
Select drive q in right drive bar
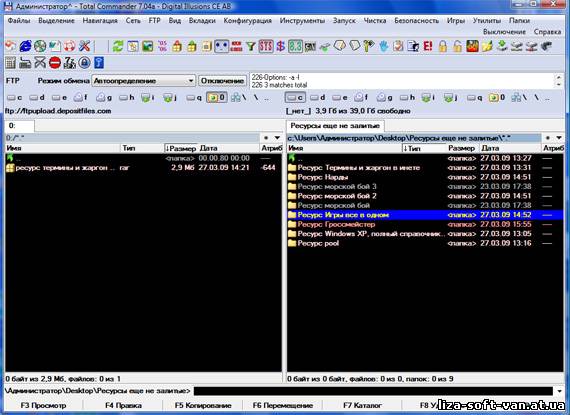(474, 97)
